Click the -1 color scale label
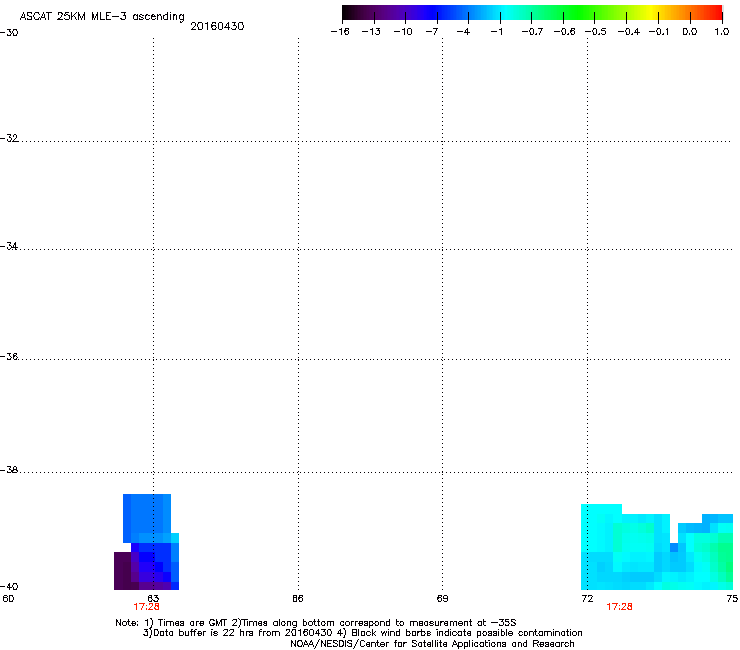This screenshot has width=740, height=650. (496, 32)
